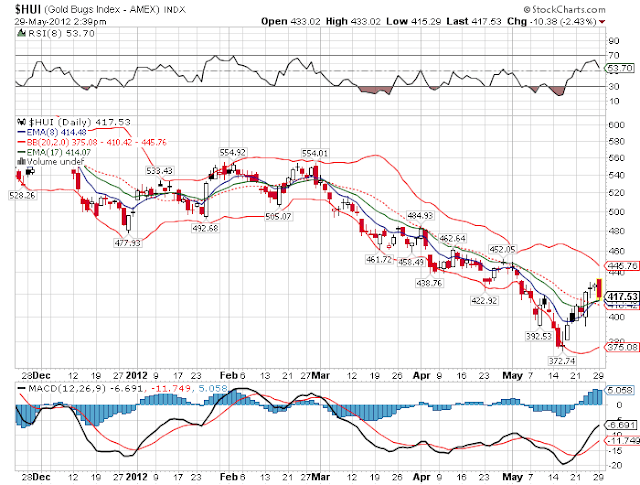Image resolution: width=640 pixels, height=485 pixels.
Task: Click the 462.64 price label
Action: pos(452,238)
